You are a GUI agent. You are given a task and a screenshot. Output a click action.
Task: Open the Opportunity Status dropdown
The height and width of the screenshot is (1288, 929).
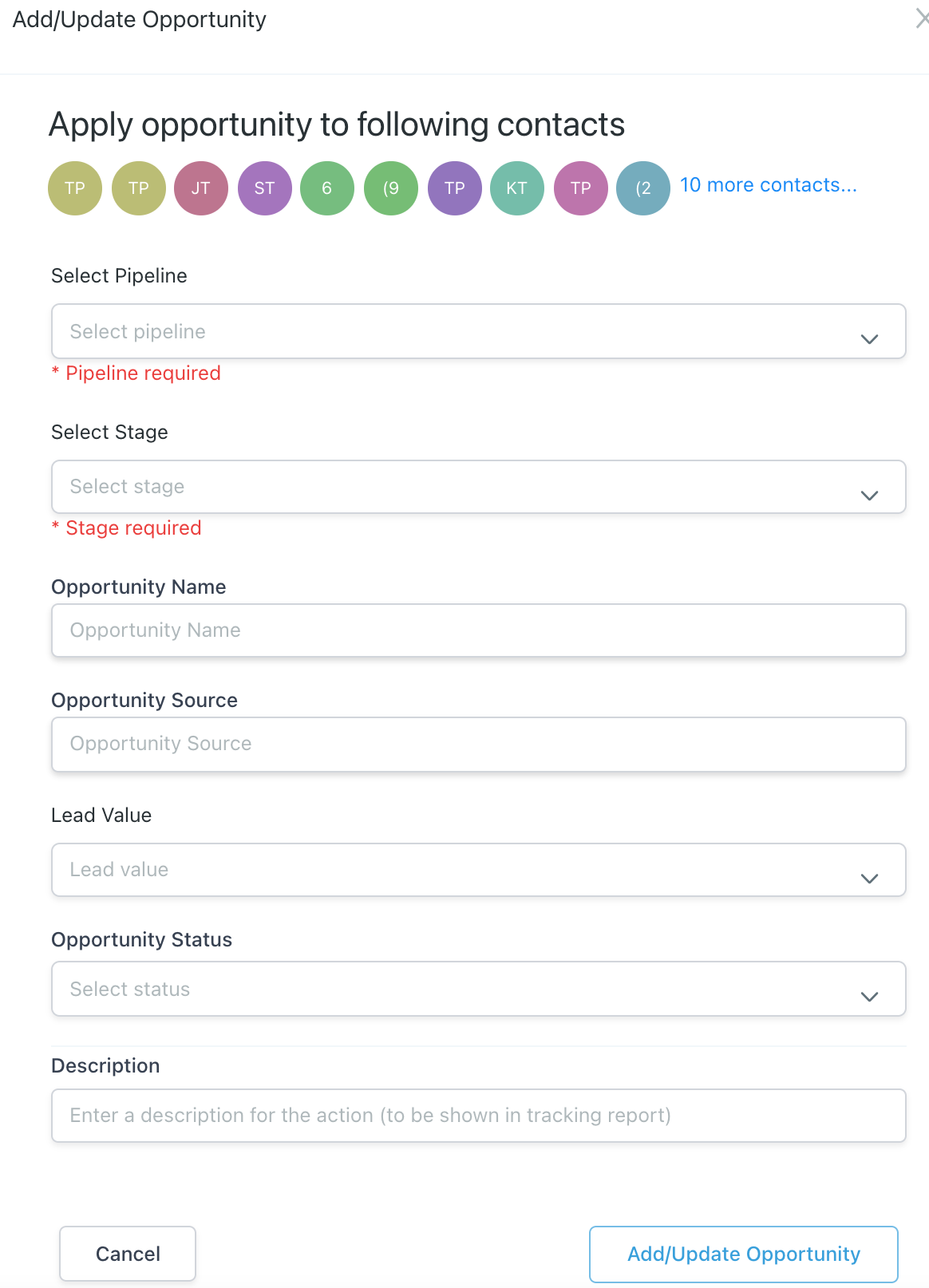click(x=478, y=989)
